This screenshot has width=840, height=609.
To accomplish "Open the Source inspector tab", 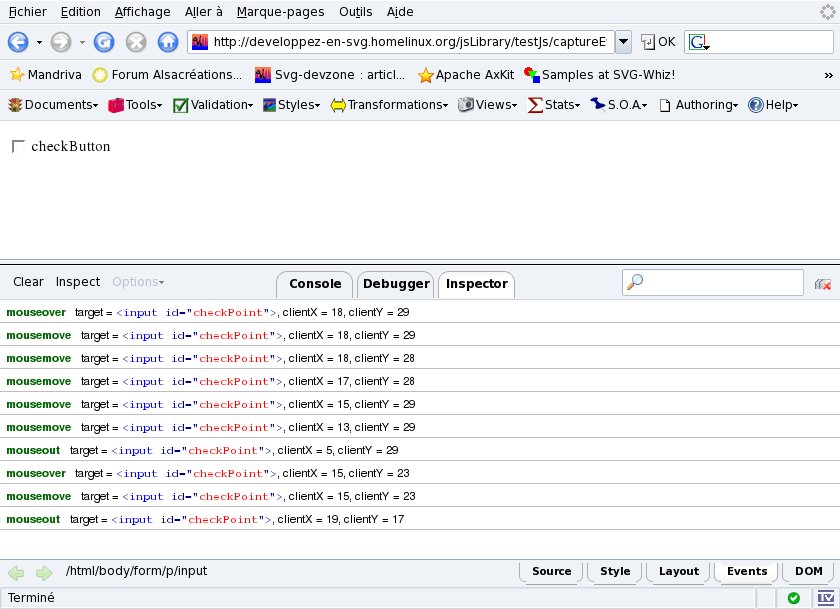I will (x=551, y=572).
